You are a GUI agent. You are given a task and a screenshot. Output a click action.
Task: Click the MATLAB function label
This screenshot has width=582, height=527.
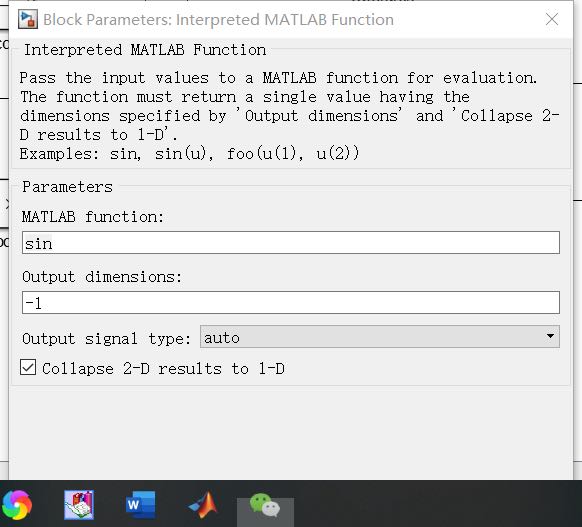pos(93,217)
